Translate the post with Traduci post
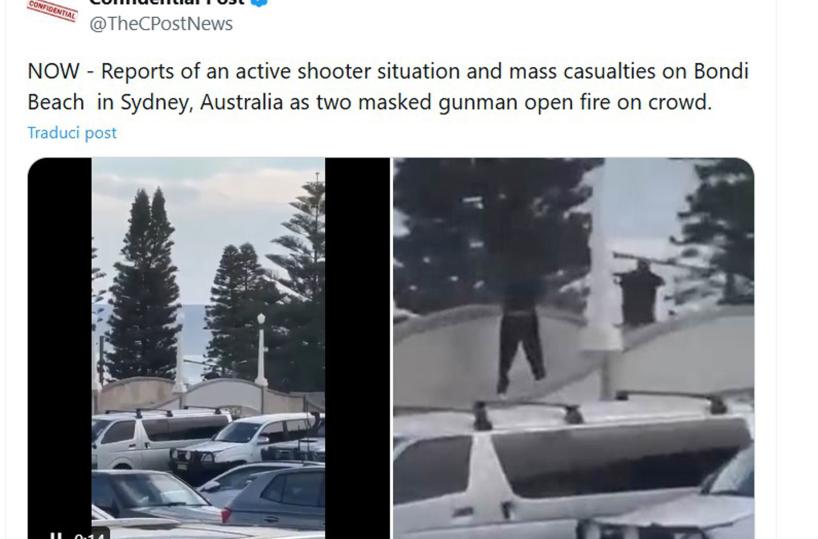Viewport: 818px width, 539px height. (72, 133)
